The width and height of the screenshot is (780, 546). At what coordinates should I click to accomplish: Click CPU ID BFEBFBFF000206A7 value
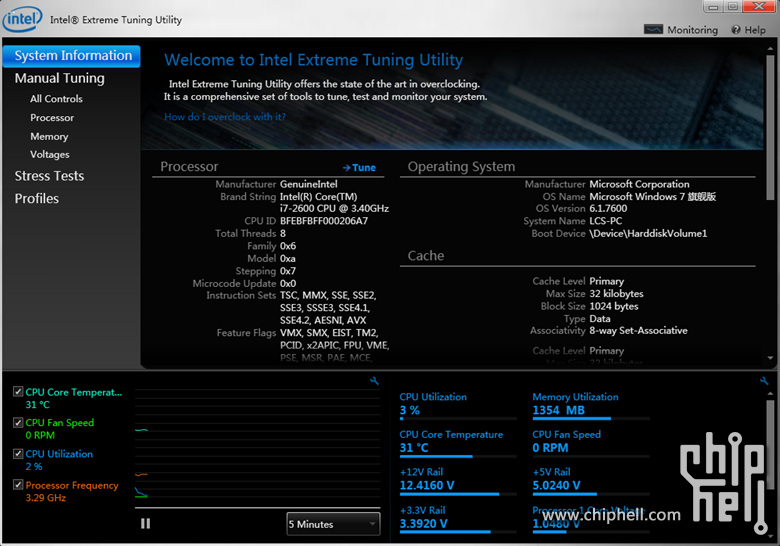pyautogui.click(x=324, y=221)
